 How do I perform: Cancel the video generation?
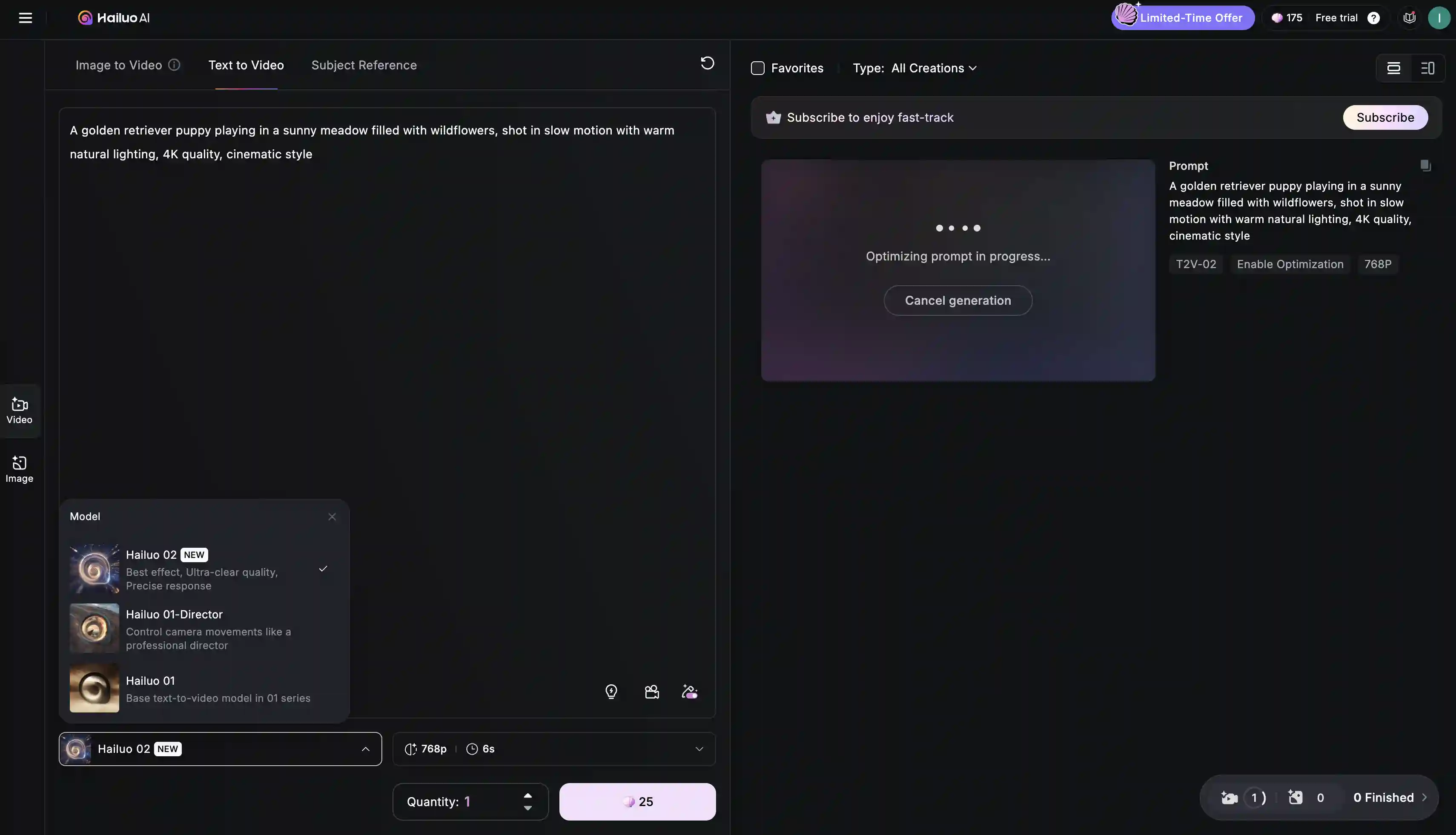(x=957, y=300)
